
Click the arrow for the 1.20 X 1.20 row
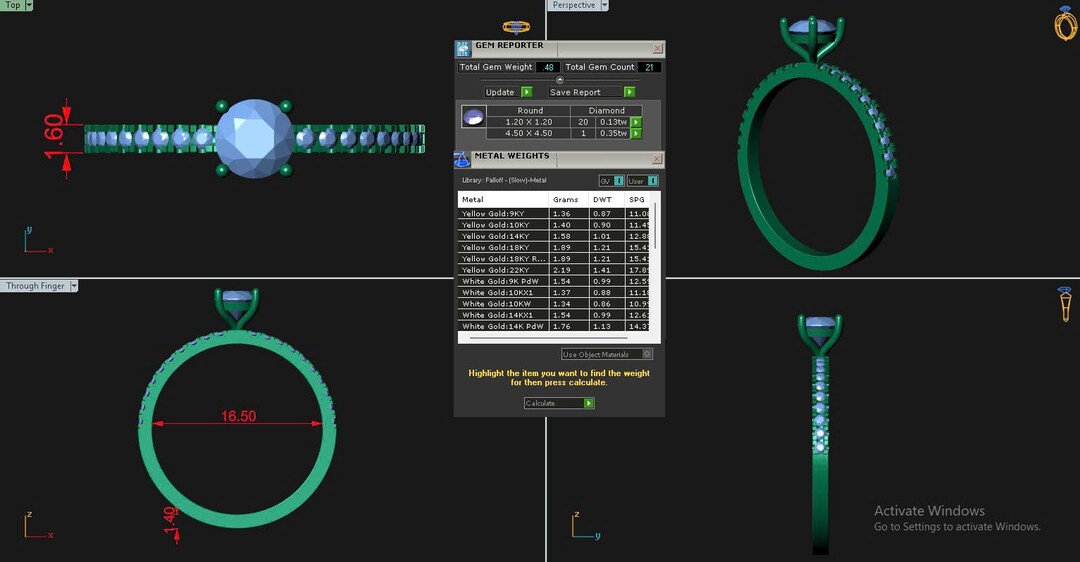pos(636,122)
